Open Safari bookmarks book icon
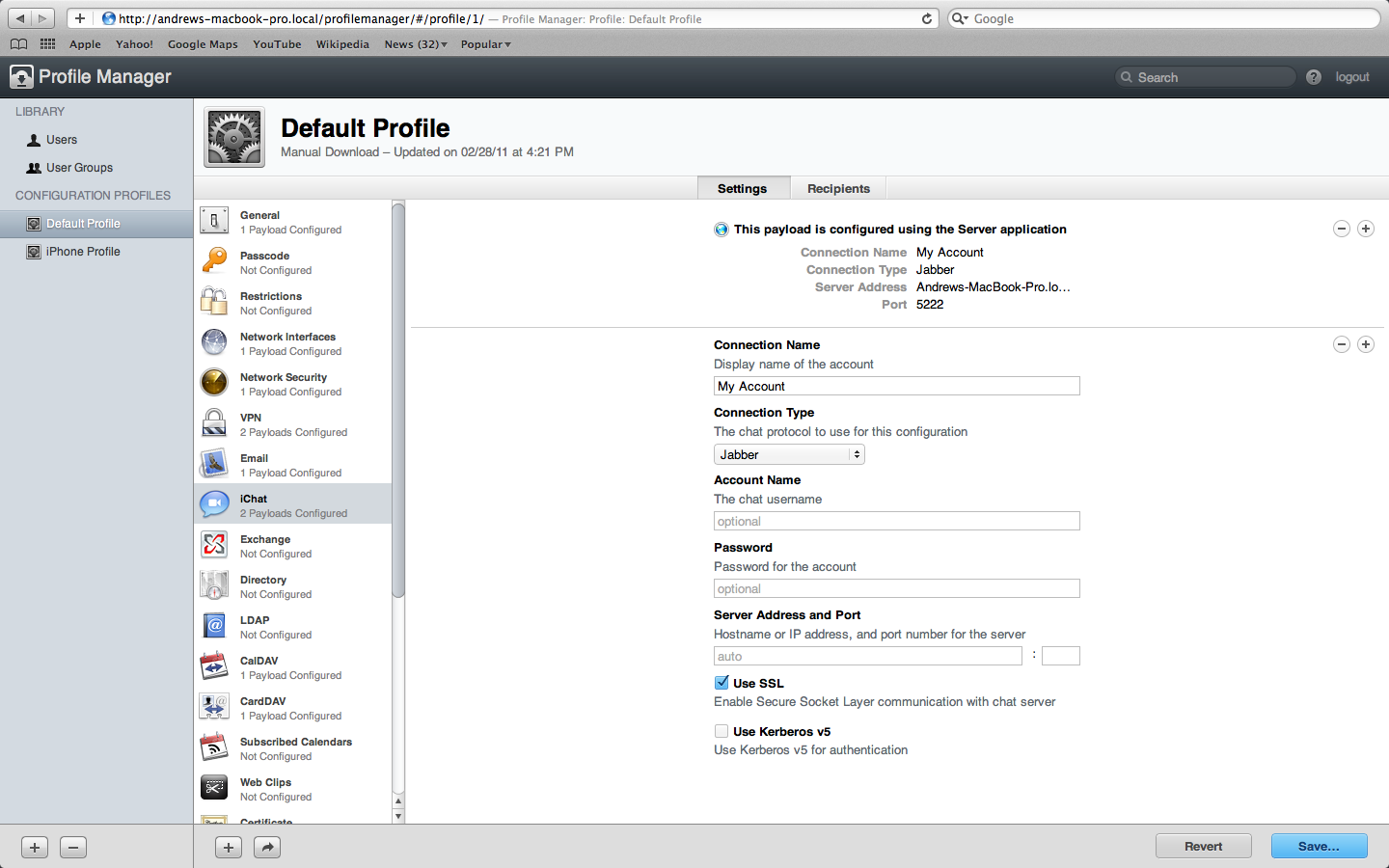1389x868 pixels. pos(18,43)
